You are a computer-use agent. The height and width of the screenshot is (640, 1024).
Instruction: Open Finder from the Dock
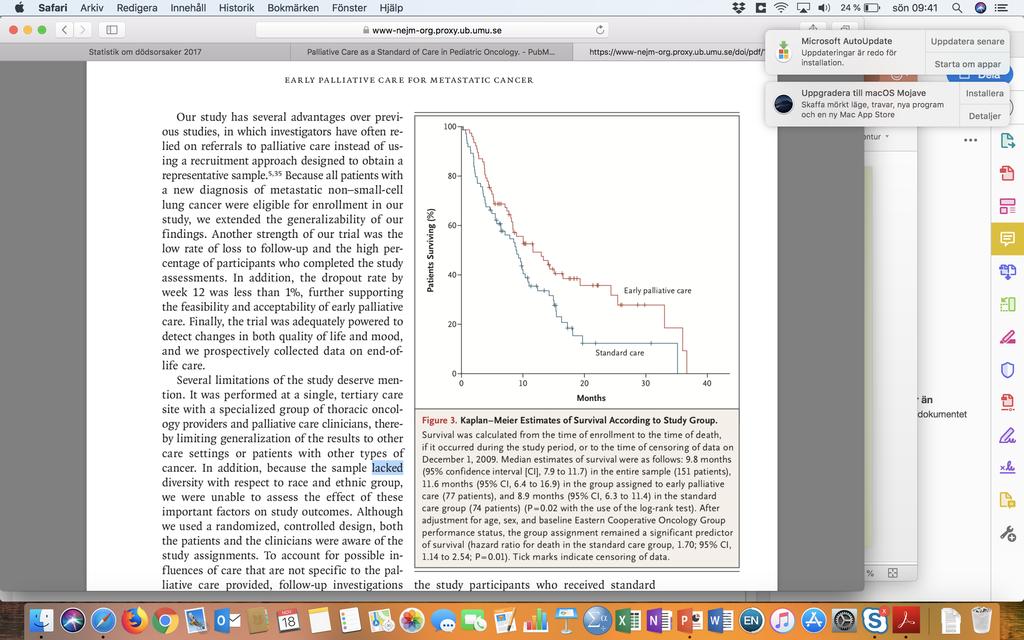pyautogui.click(x=42, y=620)
